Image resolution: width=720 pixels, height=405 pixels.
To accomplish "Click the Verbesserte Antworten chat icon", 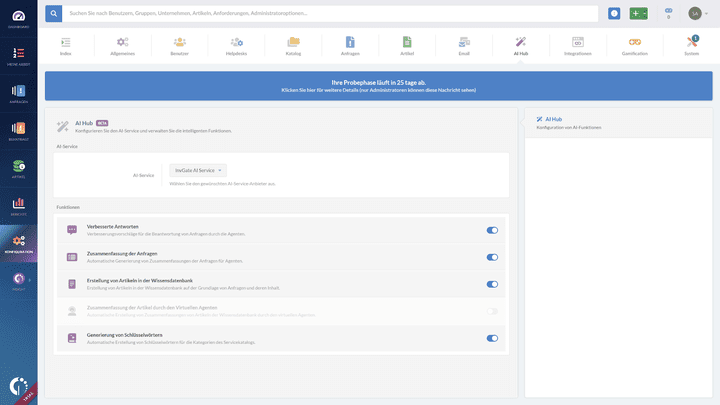I will click(72, 230).
